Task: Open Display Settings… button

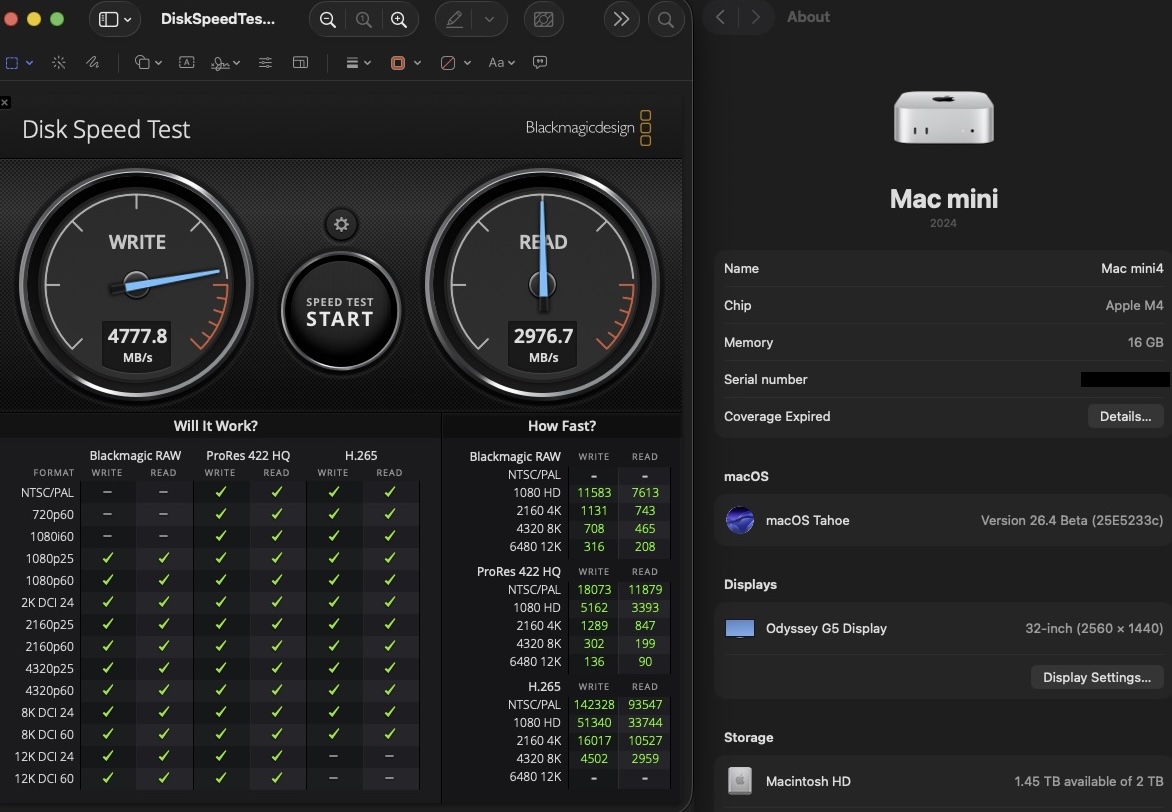Action: pos(1097,677)
